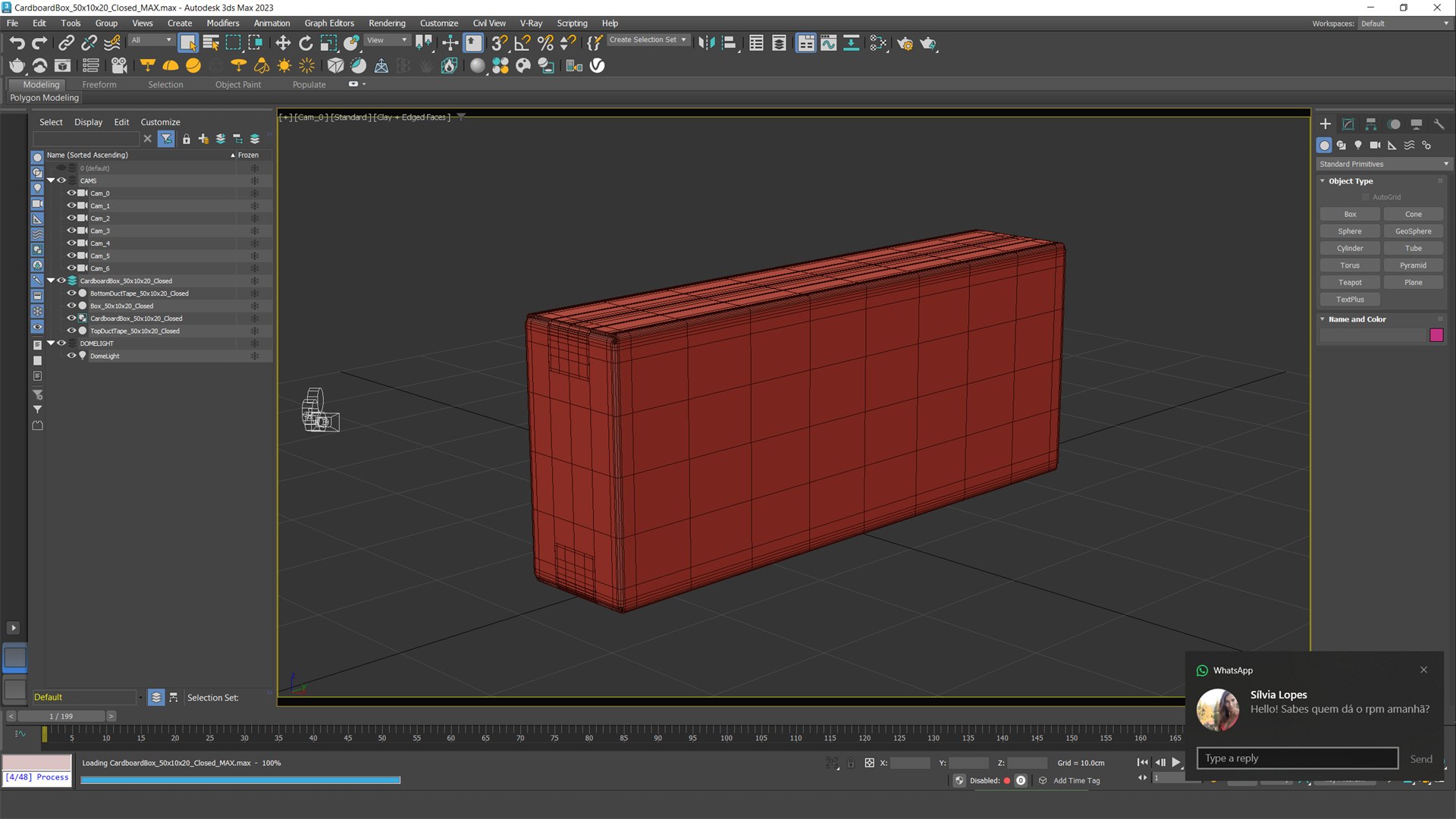1456x819 pixels.
Task: Collapse the Object Type rollout
Action: click(1323, 181)
